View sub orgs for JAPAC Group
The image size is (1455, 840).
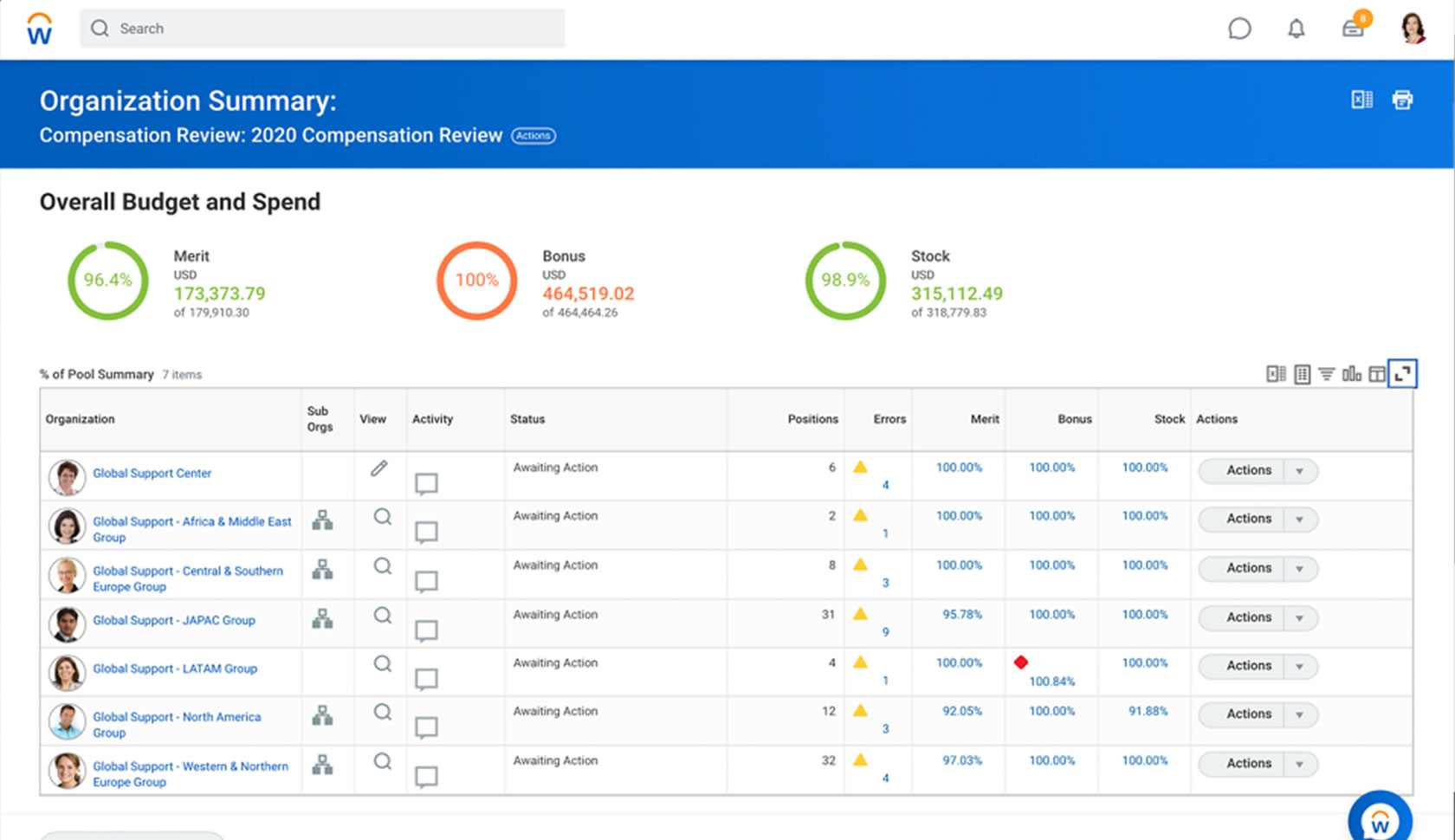(x=322, y=618)
